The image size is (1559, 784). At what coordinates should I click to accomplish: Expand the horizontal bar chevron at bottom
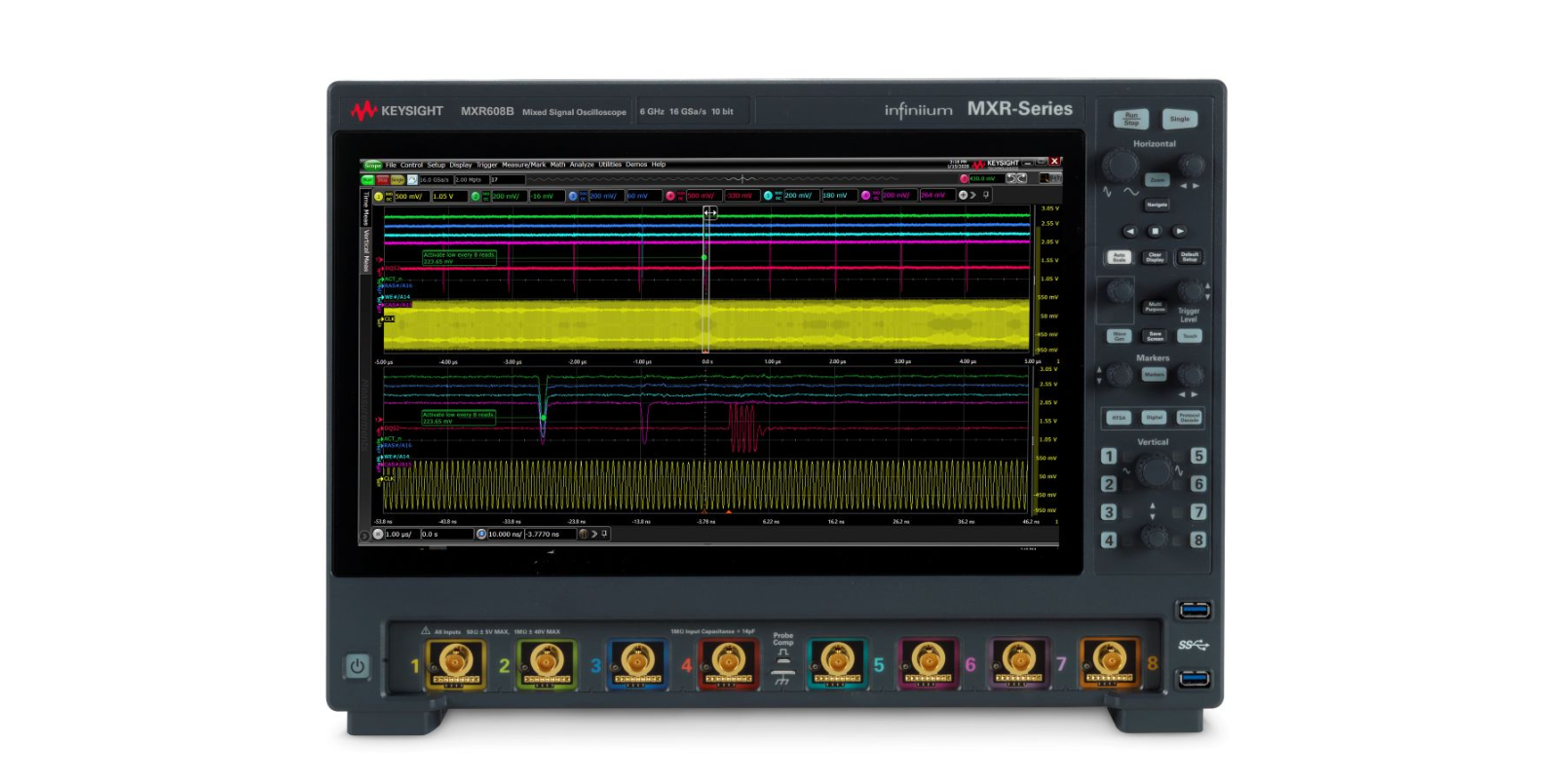tap(594, 534)
